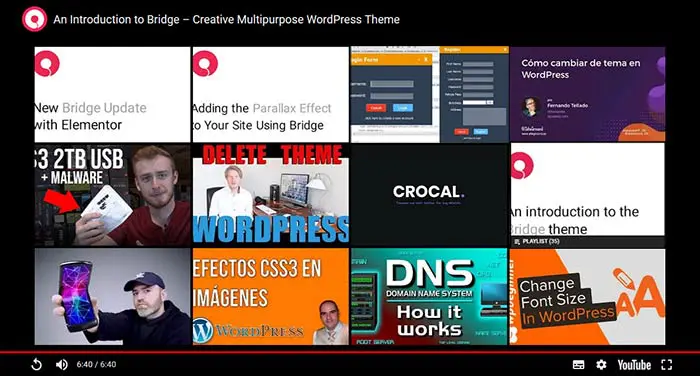
Task: Open the login form tutorial thumbnail
Action: 429,94
